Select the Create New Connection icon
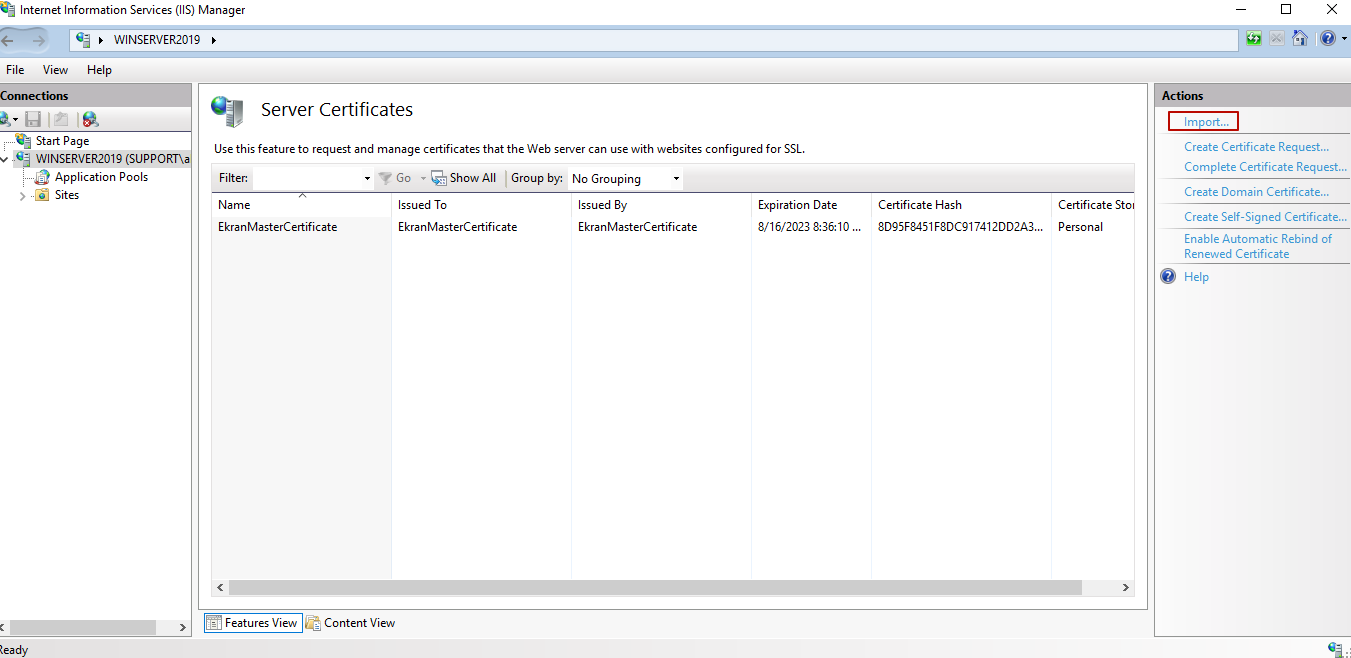Screen dimensions: 1351x658 (7, 119)
